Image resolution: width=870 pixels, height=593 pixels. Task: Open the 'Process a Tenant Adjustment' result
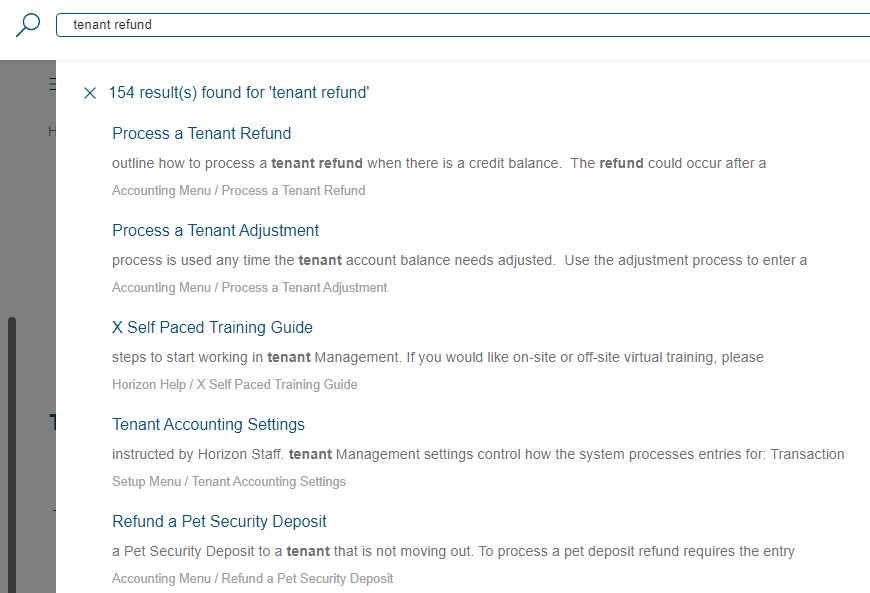tap(215, 230)
